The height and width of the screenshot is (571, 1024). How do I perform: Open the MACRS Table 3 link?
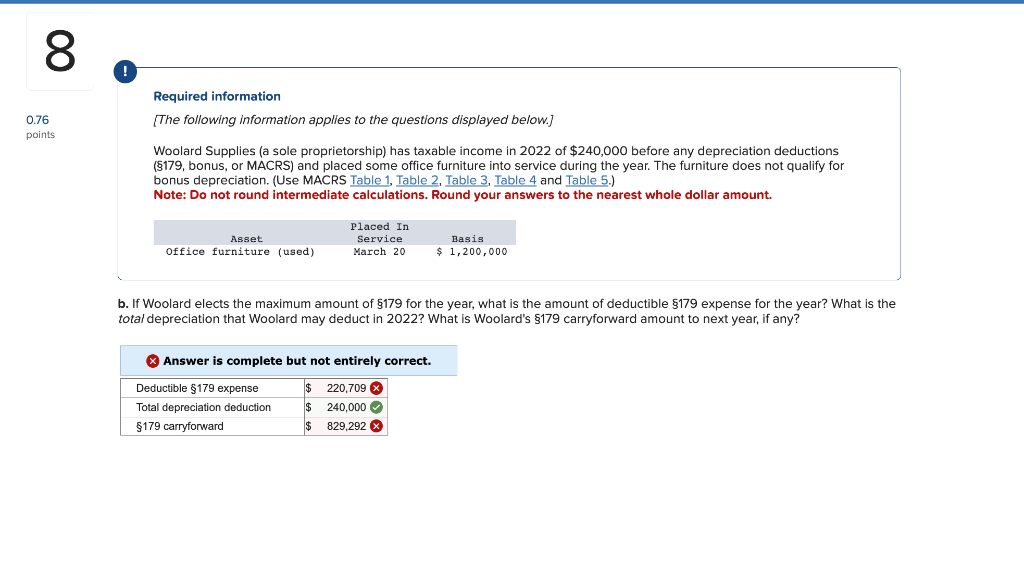coord(466,180)
